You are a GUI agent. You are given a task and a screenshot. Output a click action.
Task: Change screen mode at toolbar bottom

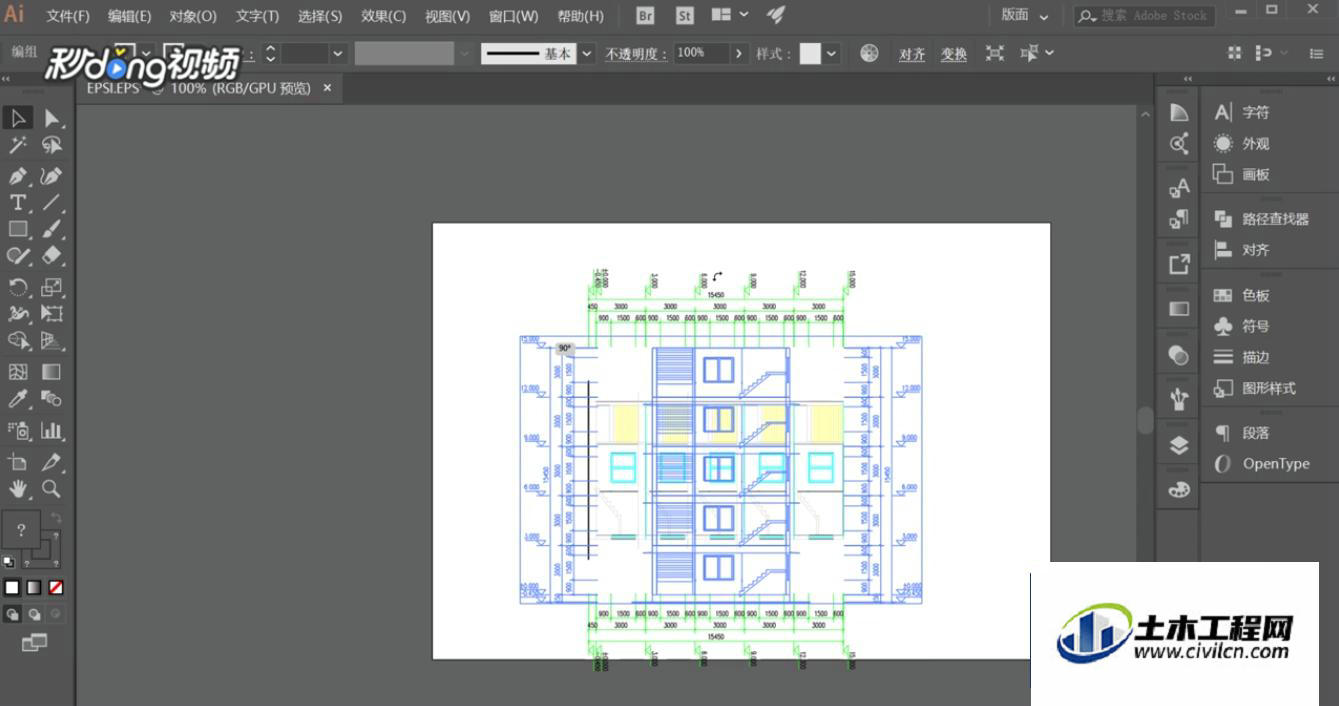click(34, 643)
